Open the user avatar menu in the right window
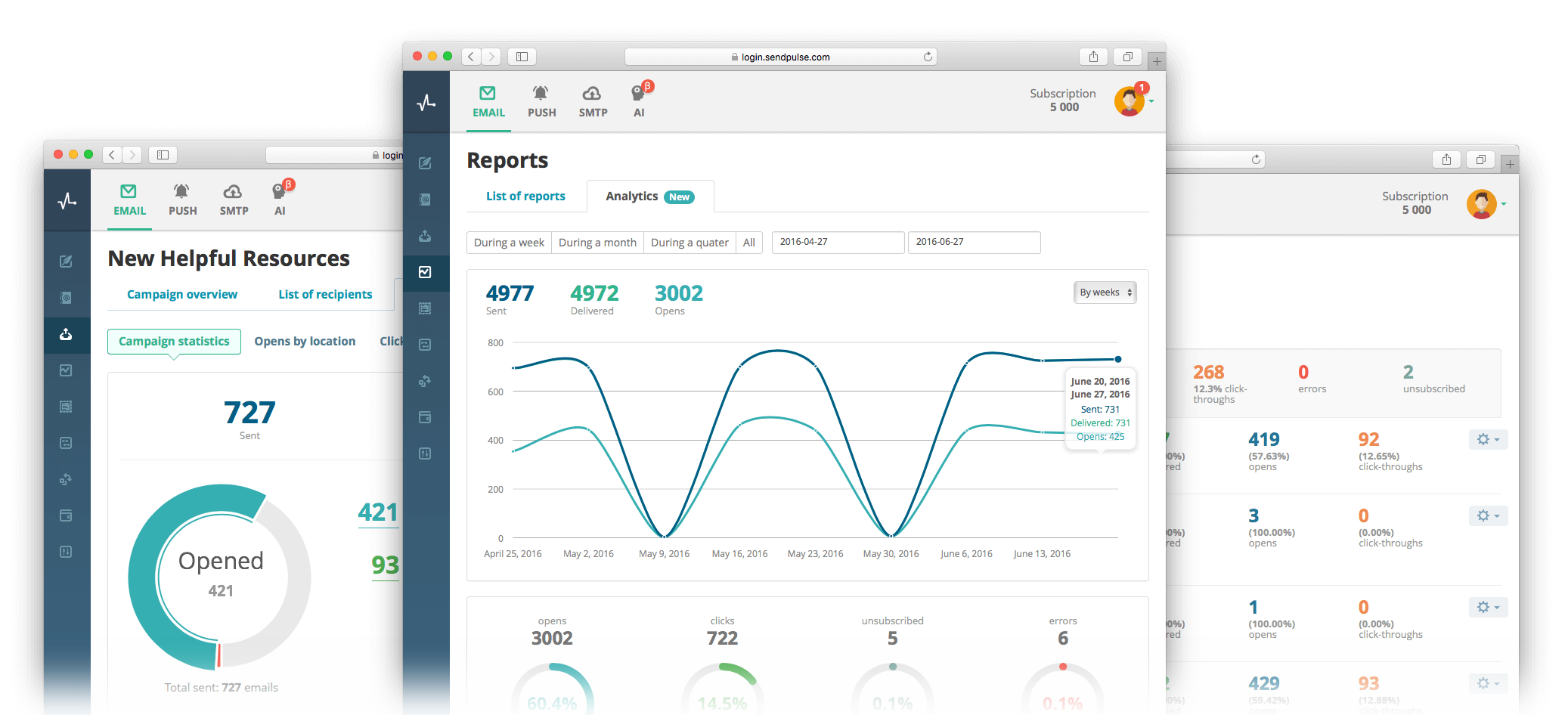Screen dimensions: 1568x715 click(1486, 204)
